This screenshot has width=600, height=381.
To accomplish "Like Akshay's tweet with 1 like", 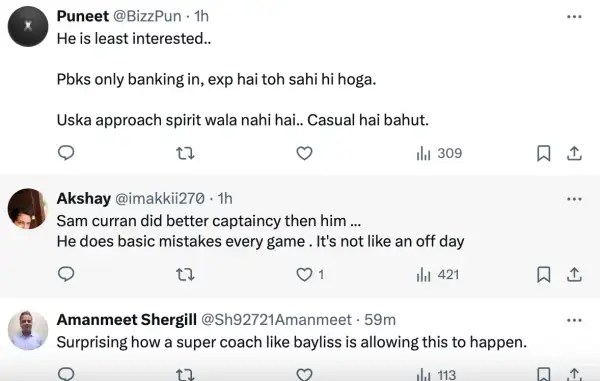I will [310, 274].
